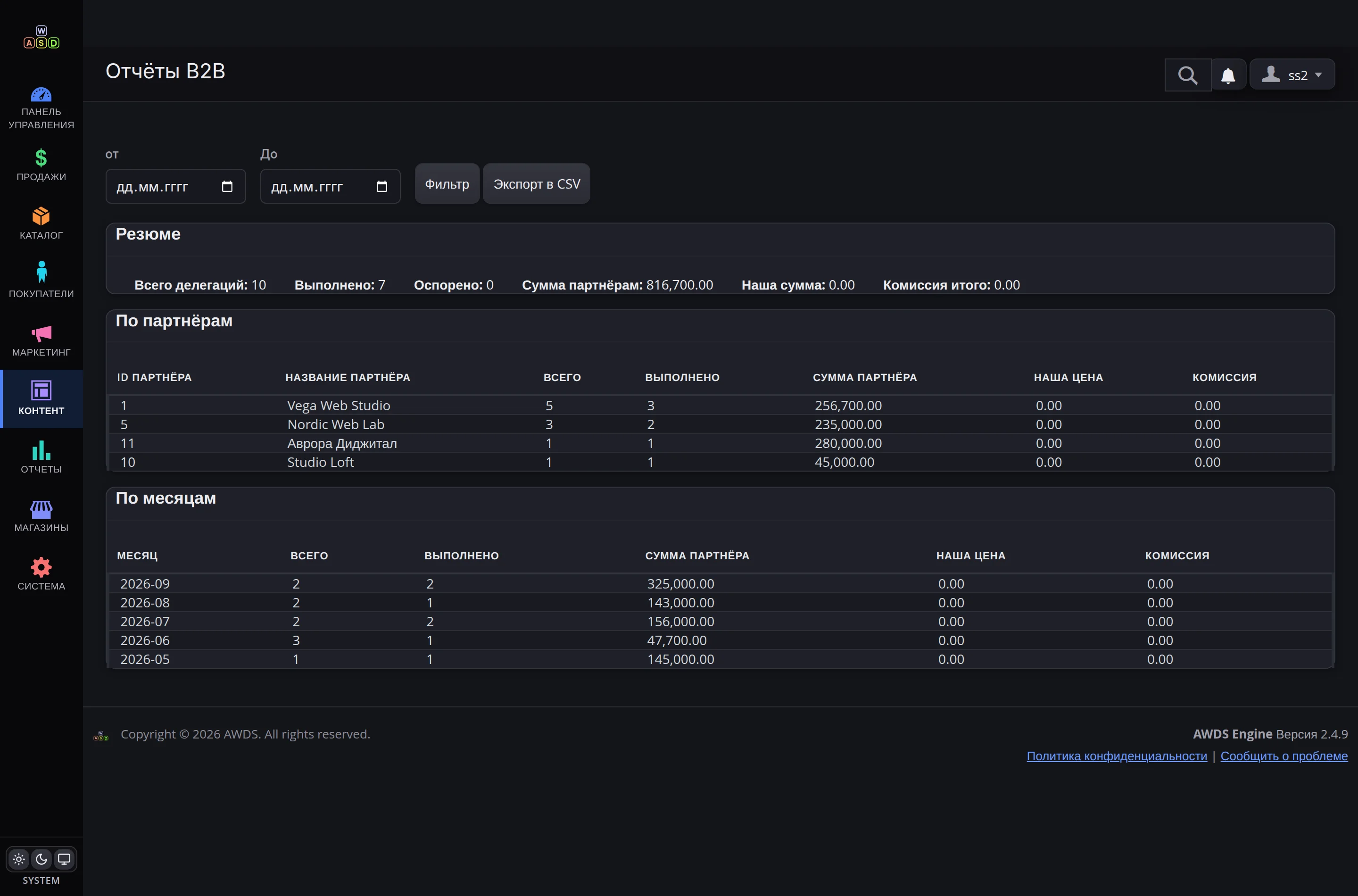The height and width of the screenshot is (896, 1358).
Task: Open calendar picker in От field
Action: (227, 186)
